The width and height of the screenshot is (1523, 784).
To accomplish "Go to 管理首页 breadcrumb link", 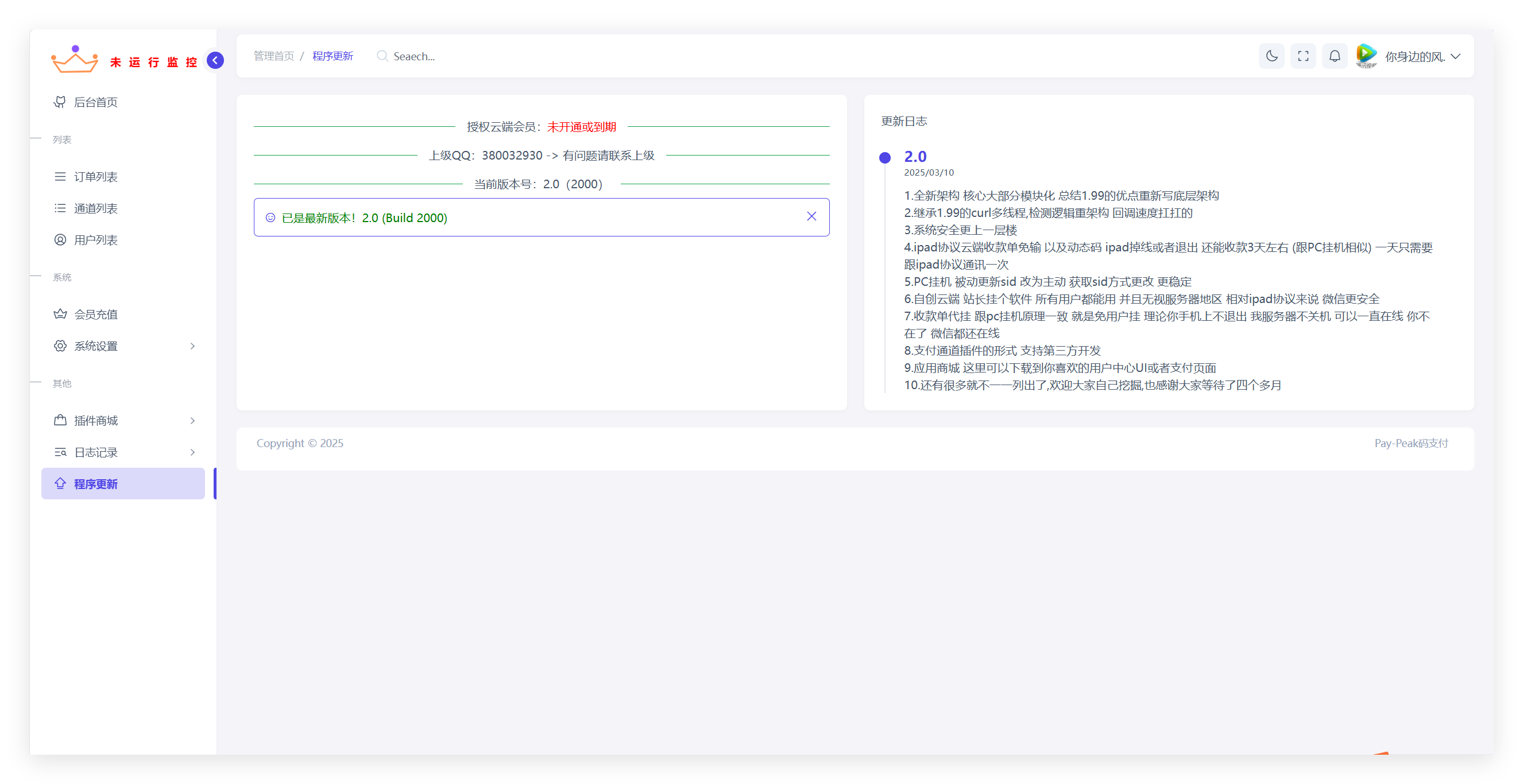I will click(x=274, y=56).
